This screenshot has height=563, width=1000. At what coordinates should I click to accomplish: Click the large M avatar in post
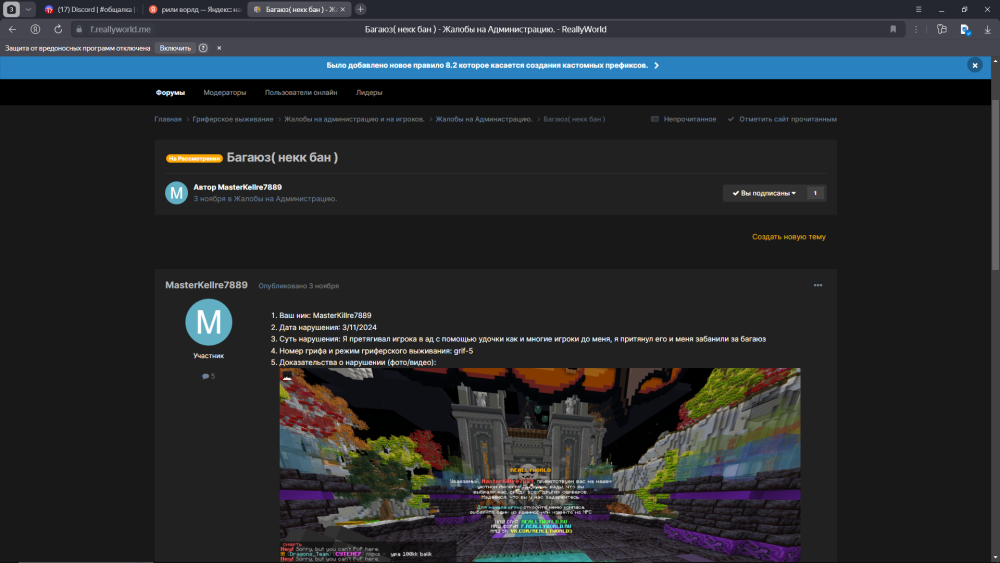(x=209, y=322)
